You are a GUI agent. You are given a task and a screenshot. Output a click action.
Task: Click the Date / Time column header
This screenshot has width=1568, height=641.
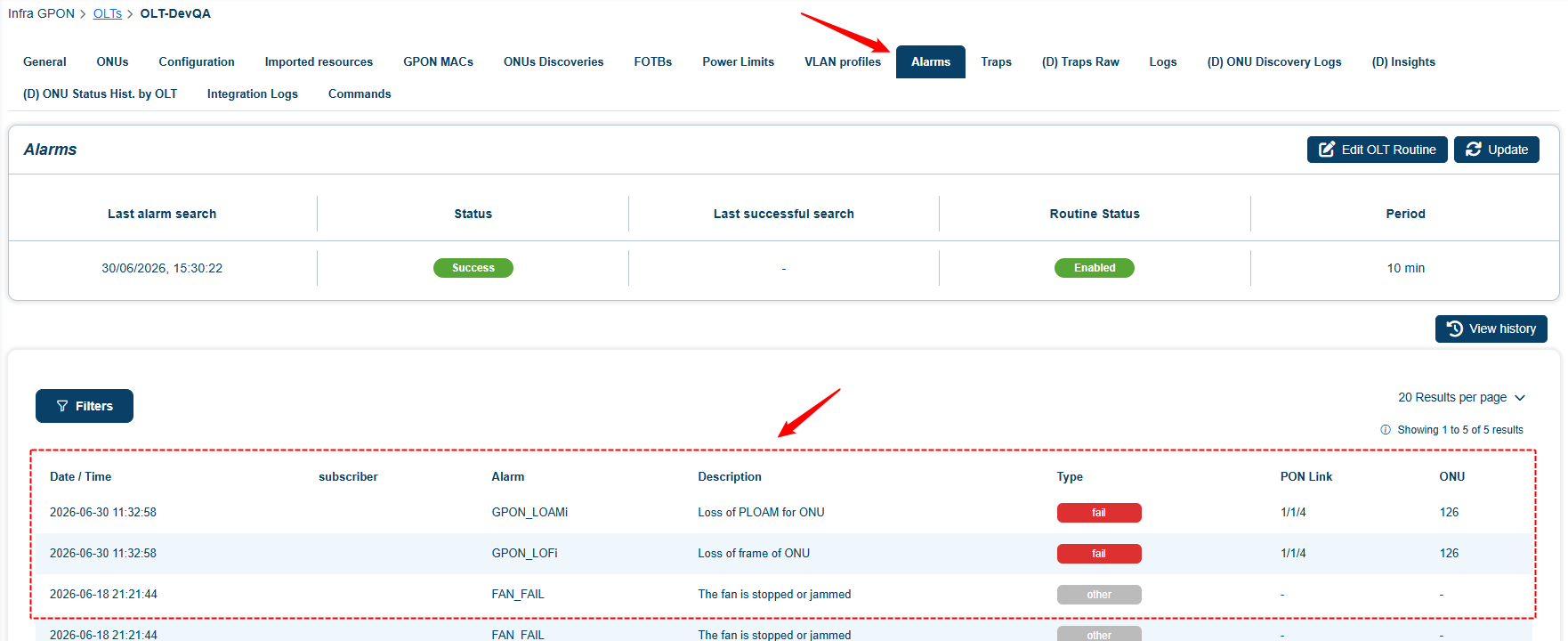[x=81, y=476]
